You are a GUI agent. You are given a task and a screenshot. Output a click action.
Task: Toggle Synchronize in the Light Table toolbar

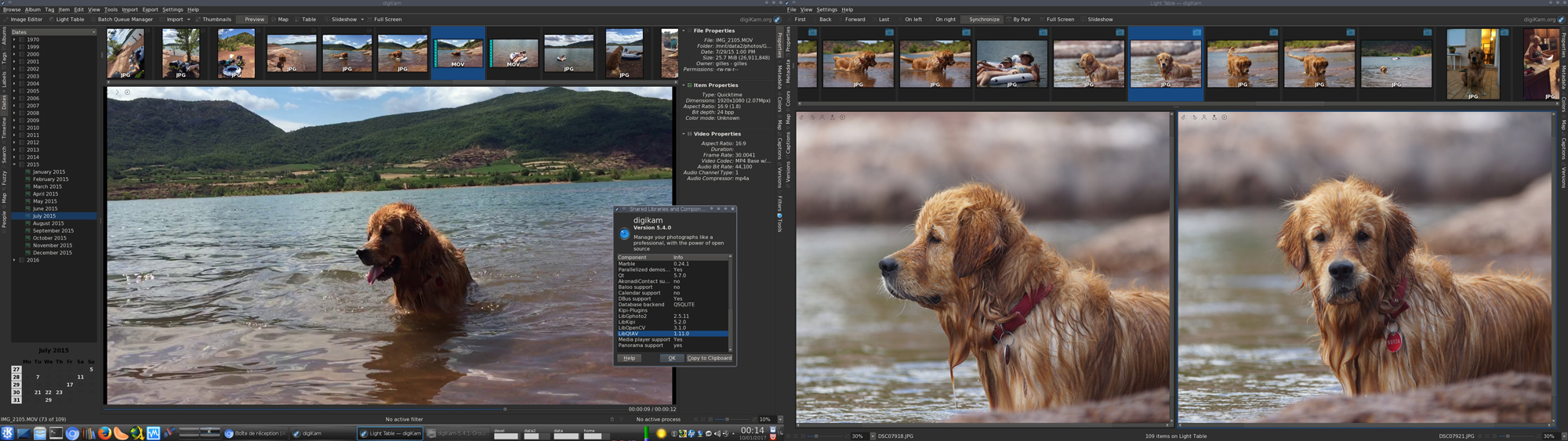pyautogui.click(x=983, y=20)
